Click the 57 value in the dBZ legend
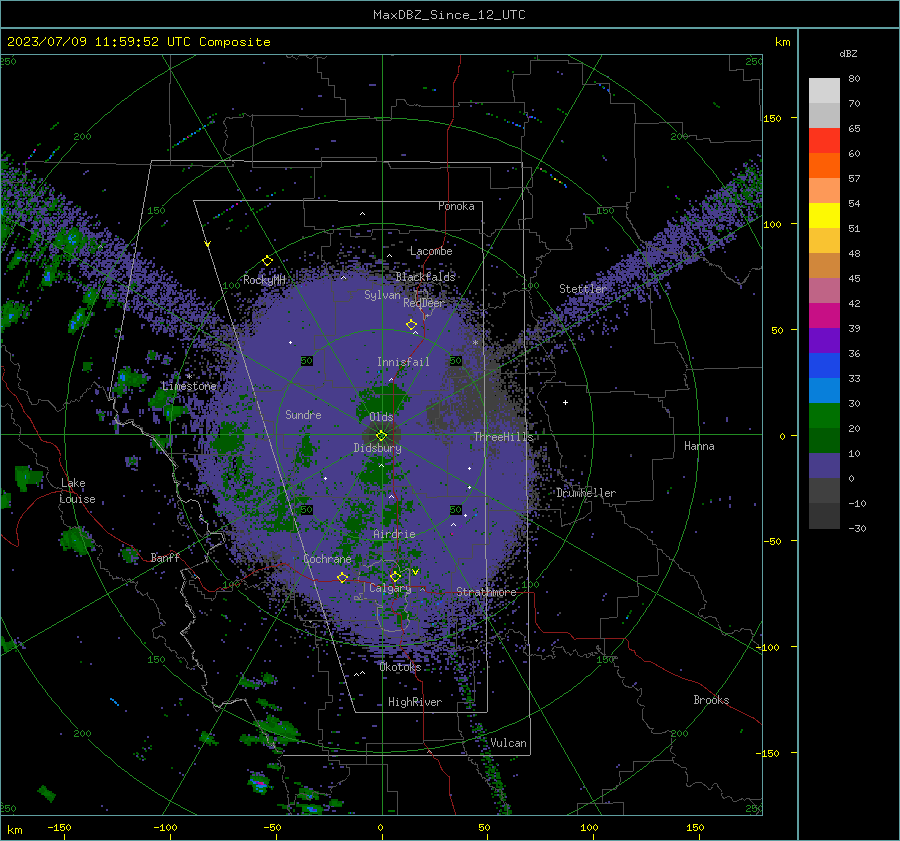This screenshot has width=900, height=841. pyautogui.click(x=854, y=179)
